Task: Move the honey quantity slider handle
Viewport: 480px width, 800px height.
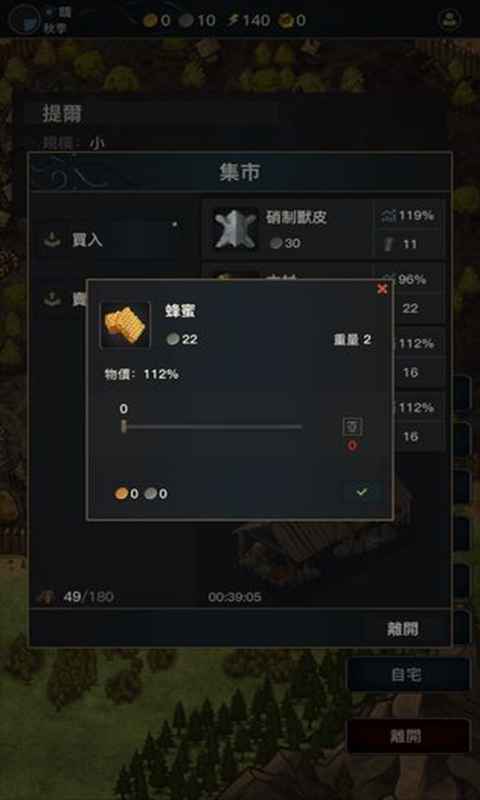Action: [x=123, y=427]
